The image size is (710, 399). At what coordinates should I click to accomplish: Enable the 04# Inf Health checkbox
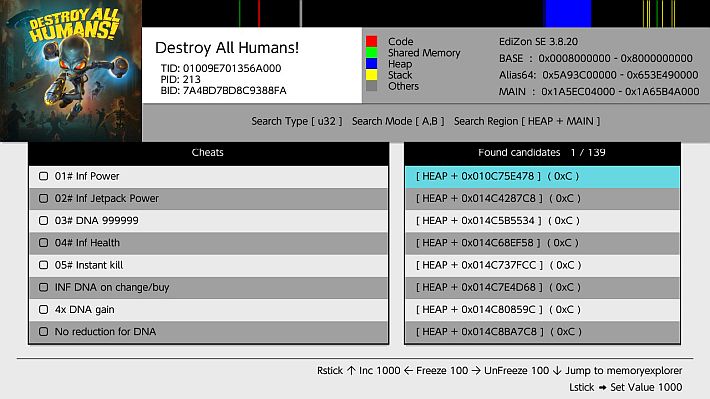click(43, 243)
